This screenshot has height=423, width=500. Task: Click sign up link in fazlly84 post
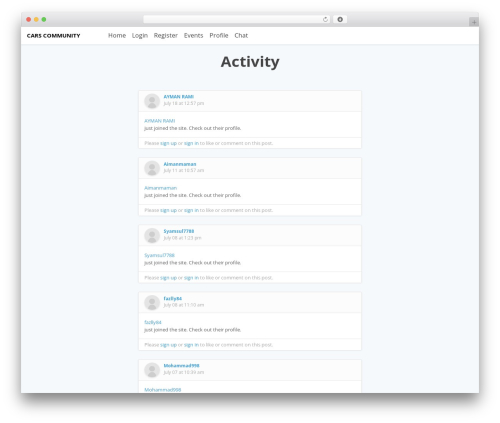click(x=168, y=345)
